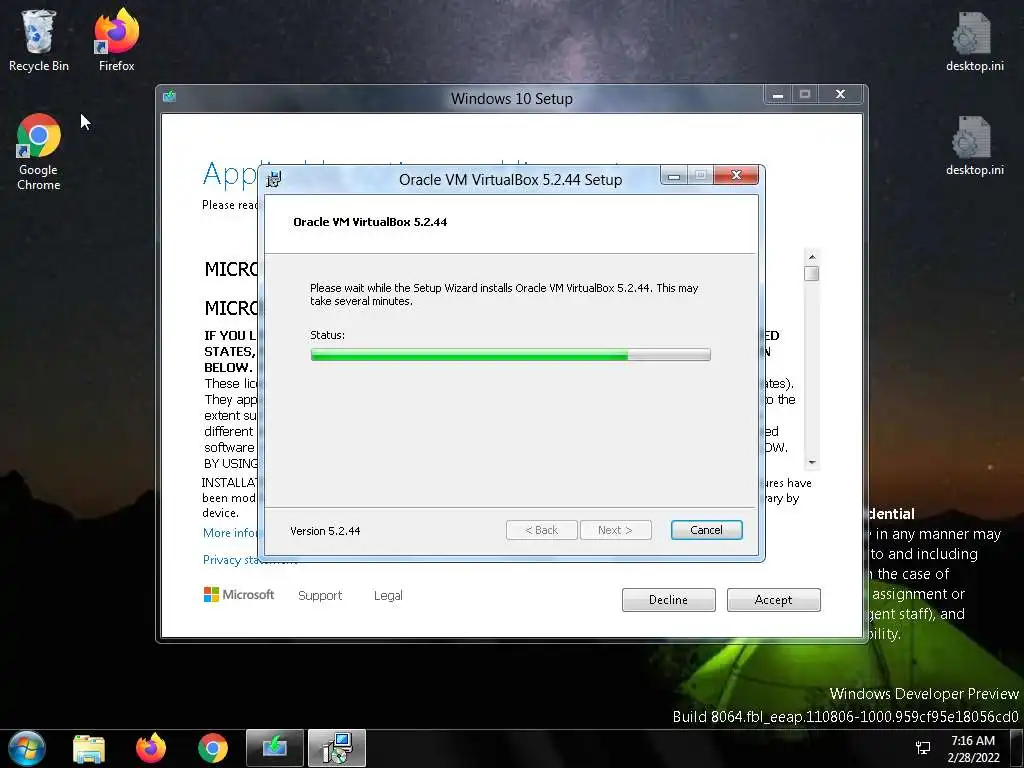The height and width of the screenshot is (768, 1024).
Task: Minimize the Windows 10 Setup window
Action: 778,95
